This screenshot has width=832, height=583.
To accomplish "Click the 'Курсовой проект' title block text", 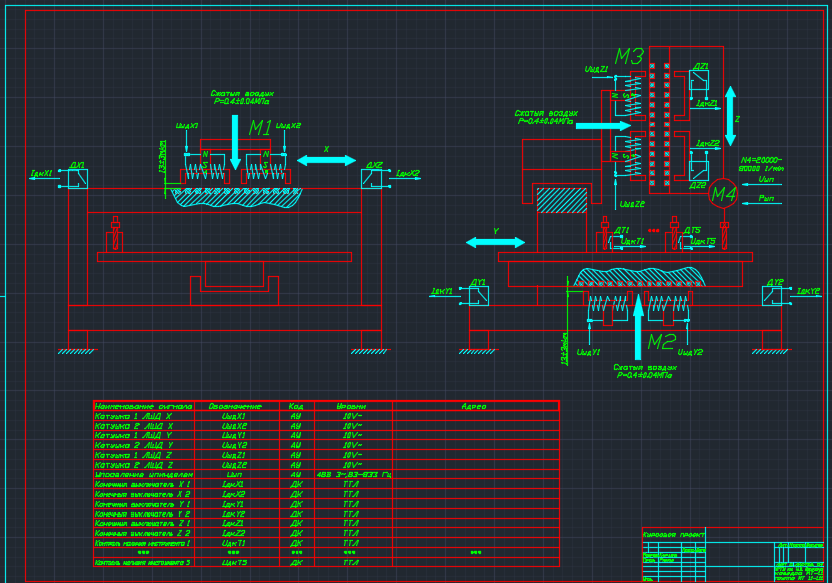I will [674, 535].
